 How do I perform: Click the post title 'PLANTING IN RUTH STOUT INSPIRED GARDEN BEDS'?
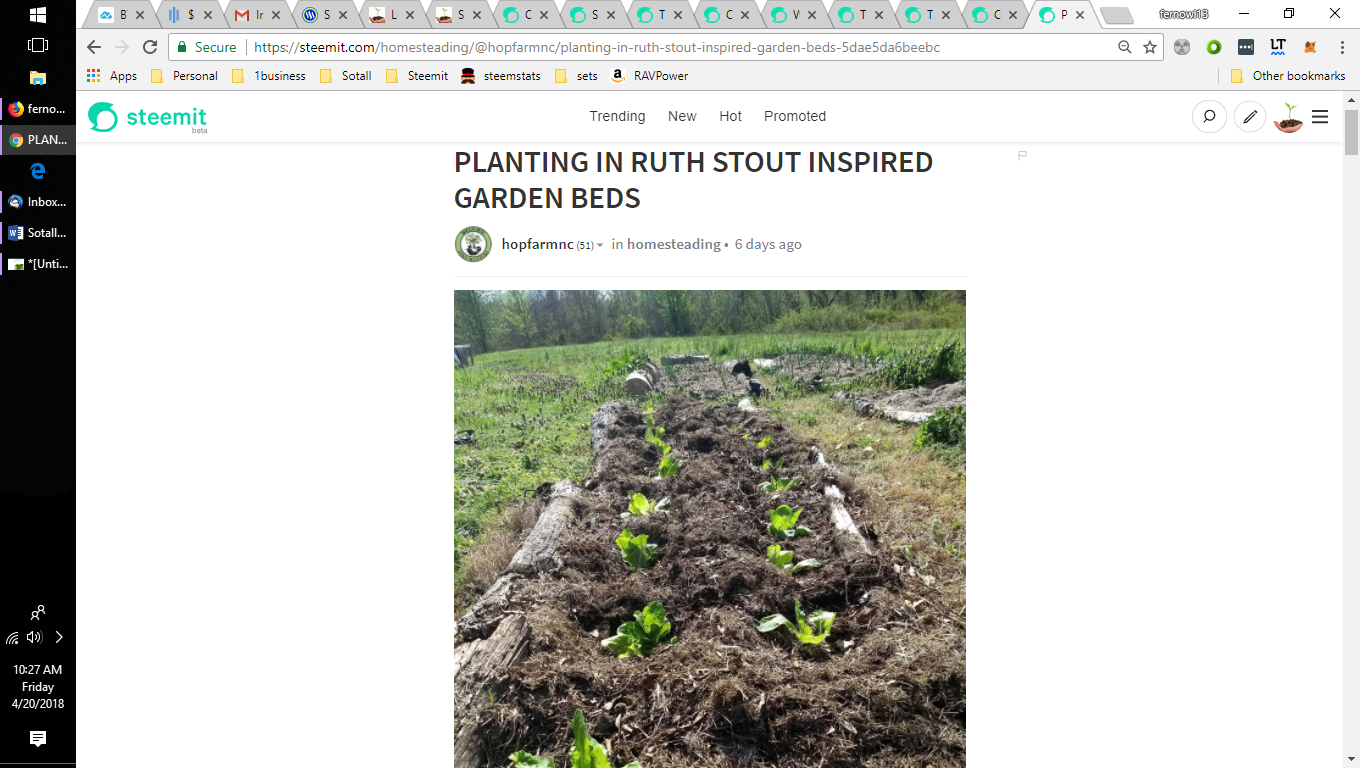pyautogui.click(x=693, y=180)
